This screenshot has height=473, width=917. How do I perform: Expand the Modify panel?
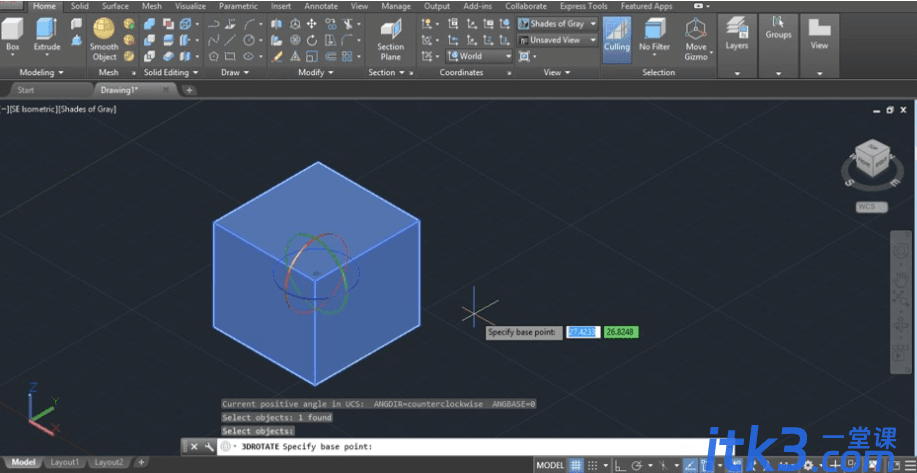coord(315,72)
